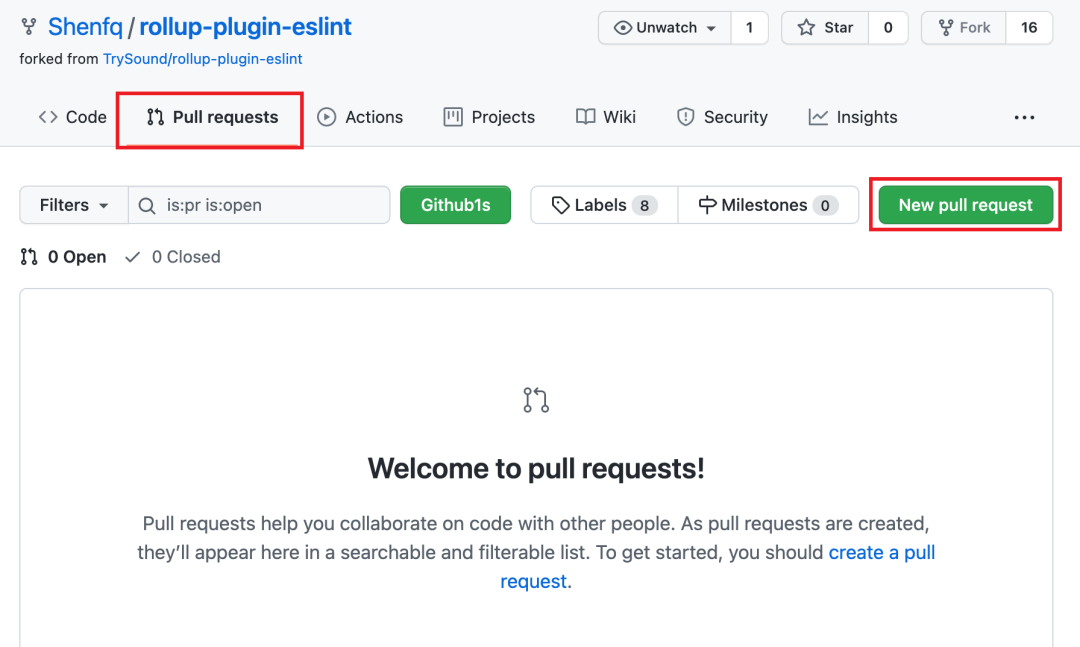Click the tag icon beside Labels

(561, 205)
